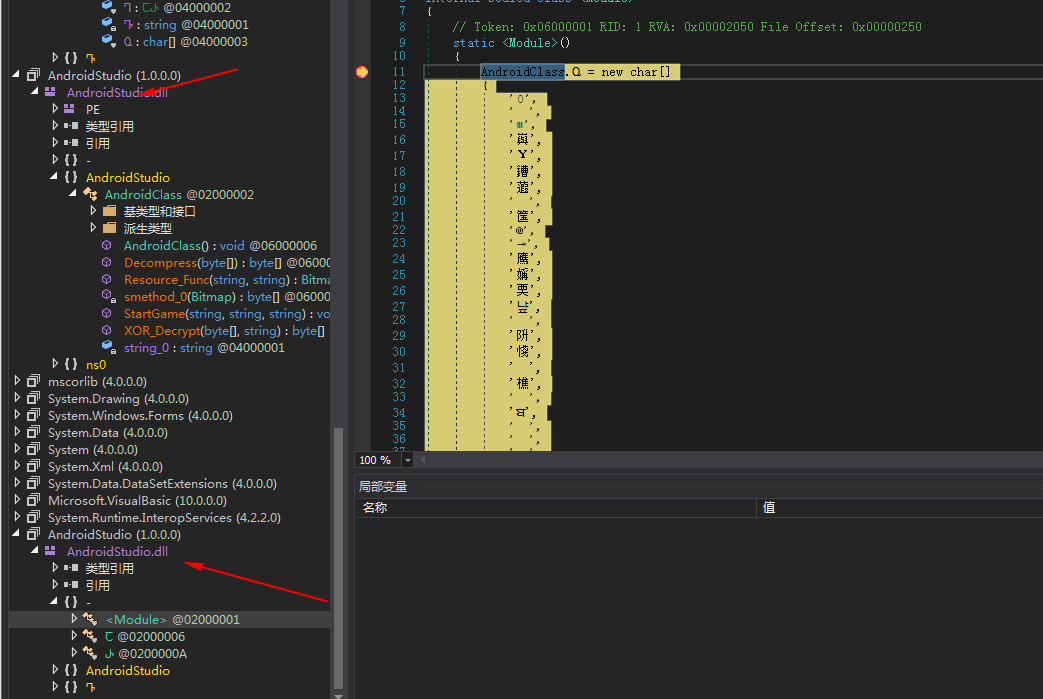
Task: Click the token comment on line 8
Action: click(686, 27)
